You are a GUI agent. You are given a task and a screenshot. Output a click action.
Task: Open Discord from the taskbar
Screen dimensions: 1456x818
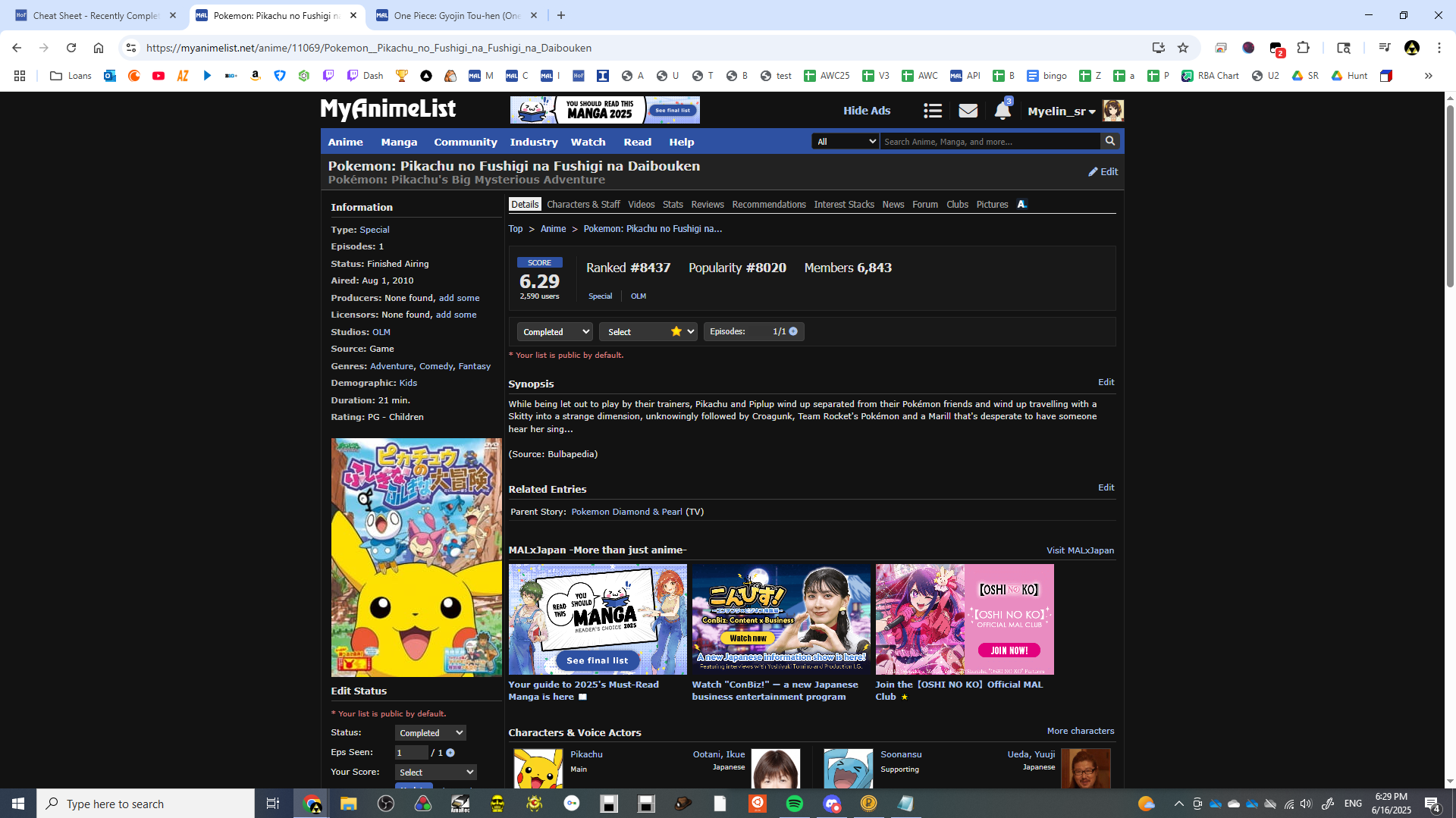(832, 804)
